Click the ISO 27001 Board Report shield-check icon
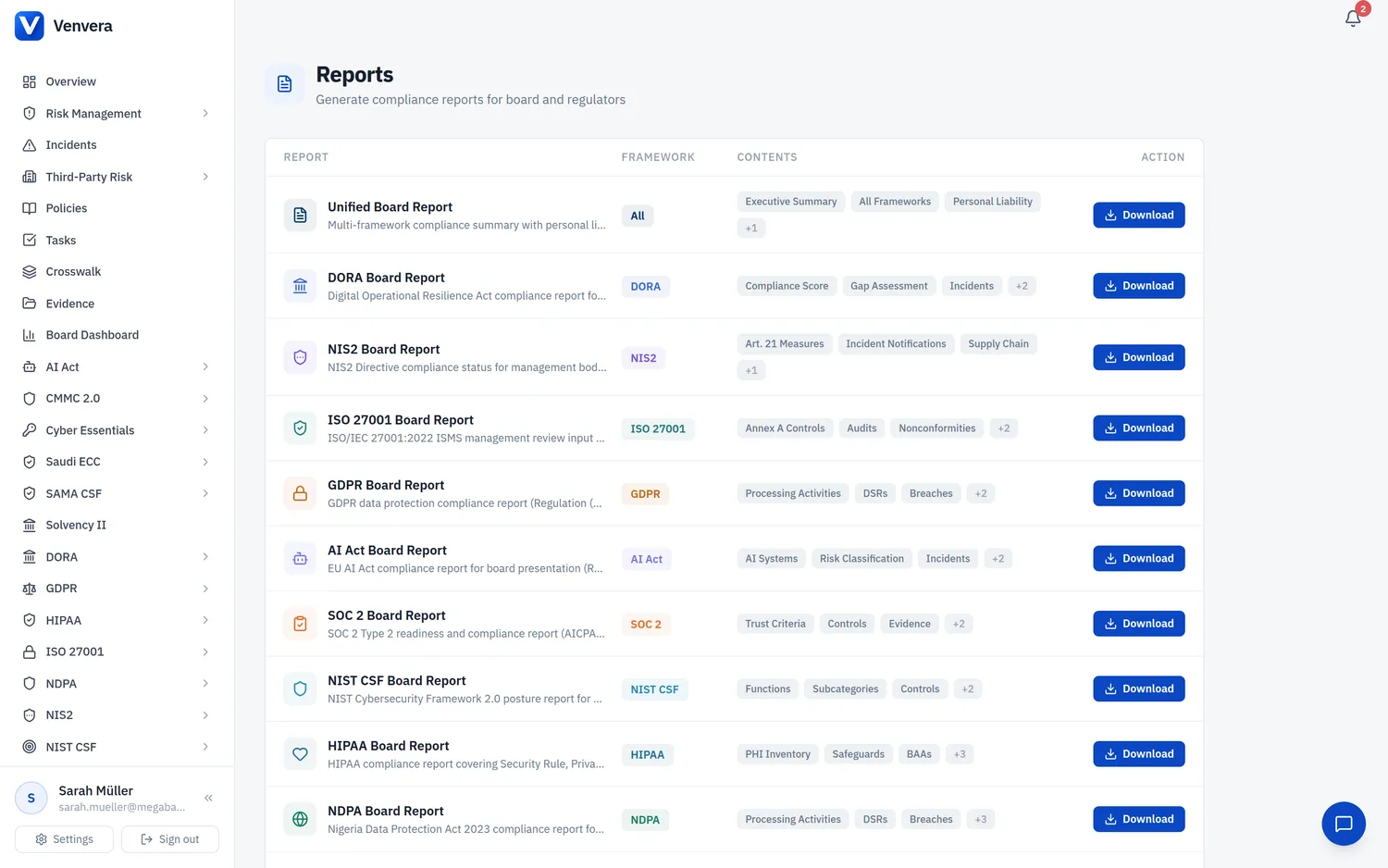The height and width of the screenshot is (868, 1388). (300, 428)
